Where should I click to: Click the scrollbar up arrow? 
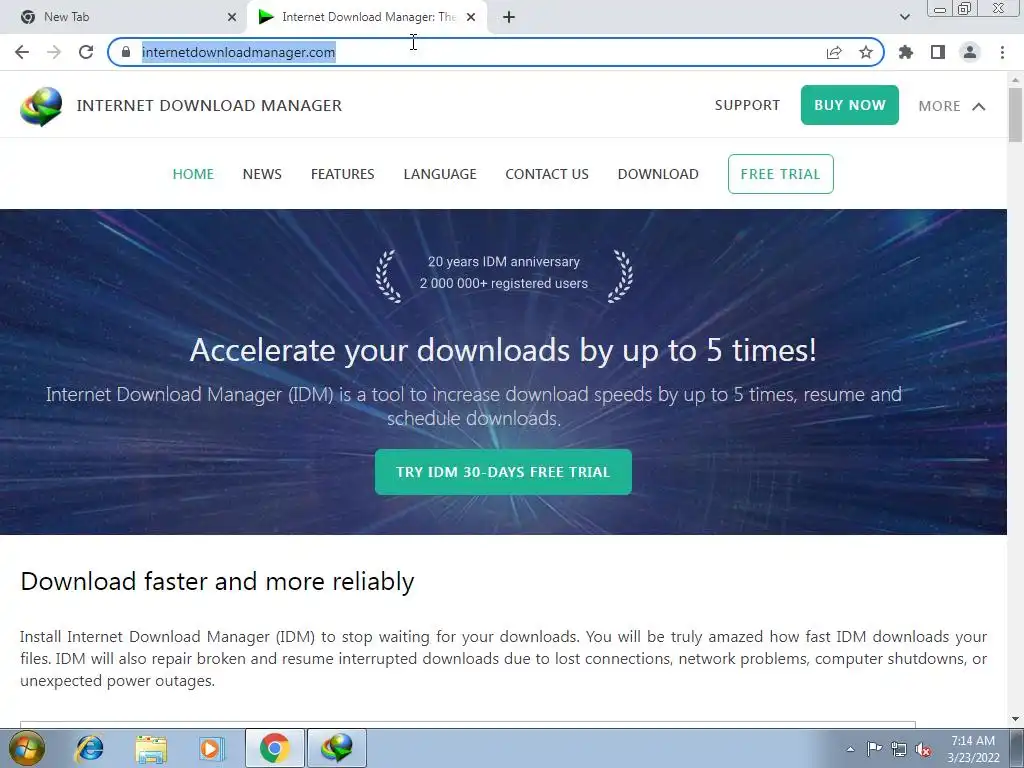1015,80
